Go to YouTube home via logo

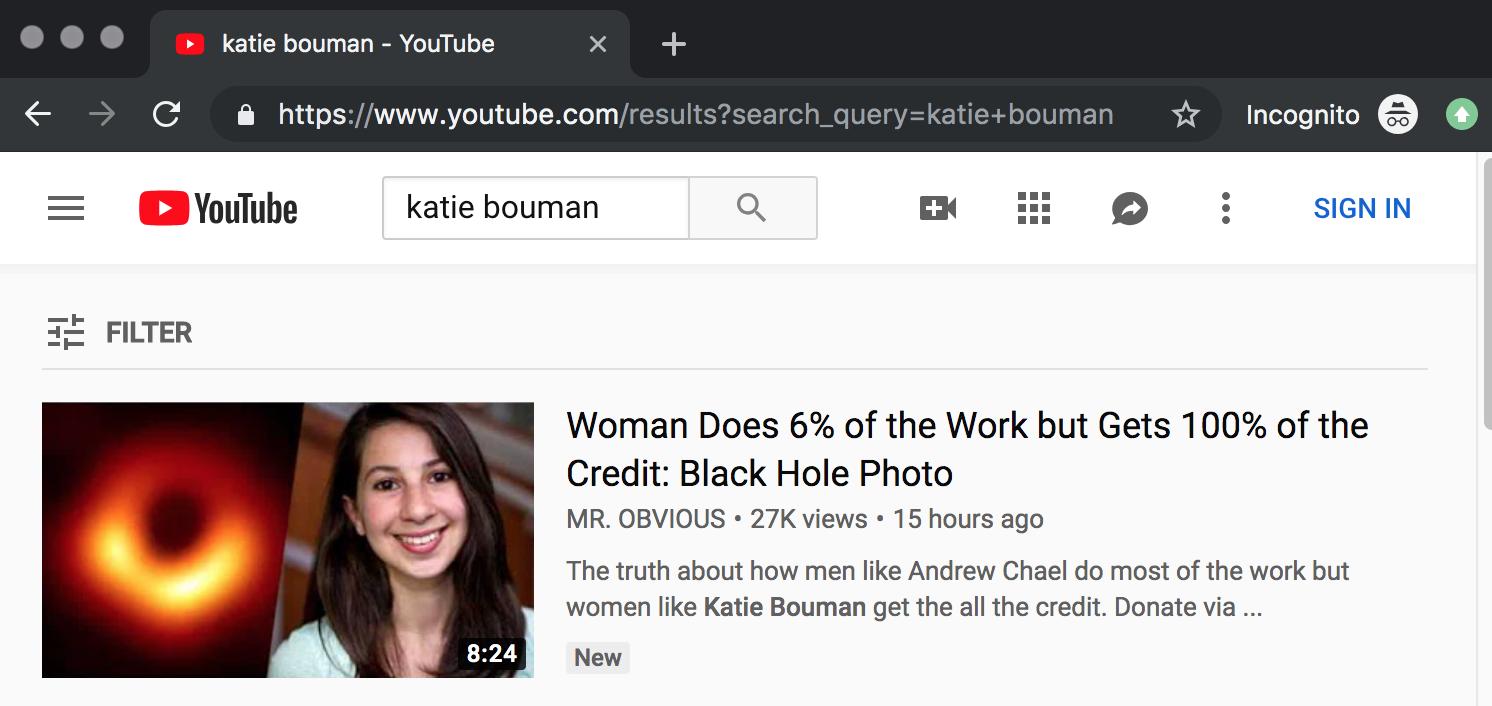tap(218, 208)
